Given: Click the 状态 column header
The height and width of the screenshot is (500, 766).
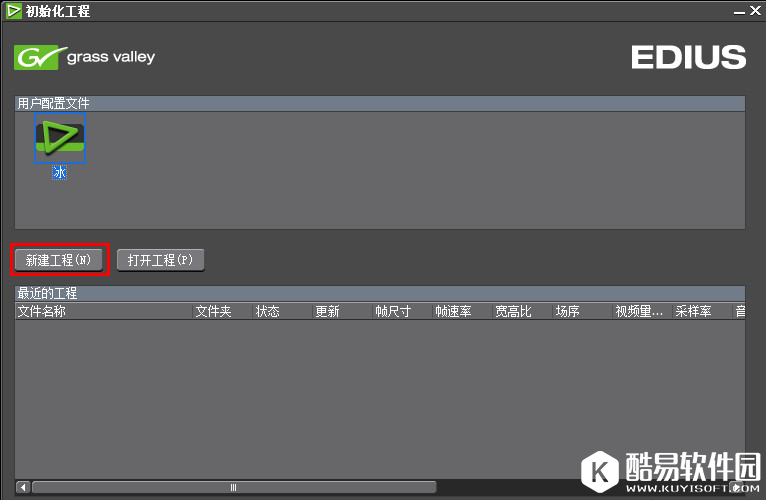Looking at the screenshot, I should pos(283,311).
